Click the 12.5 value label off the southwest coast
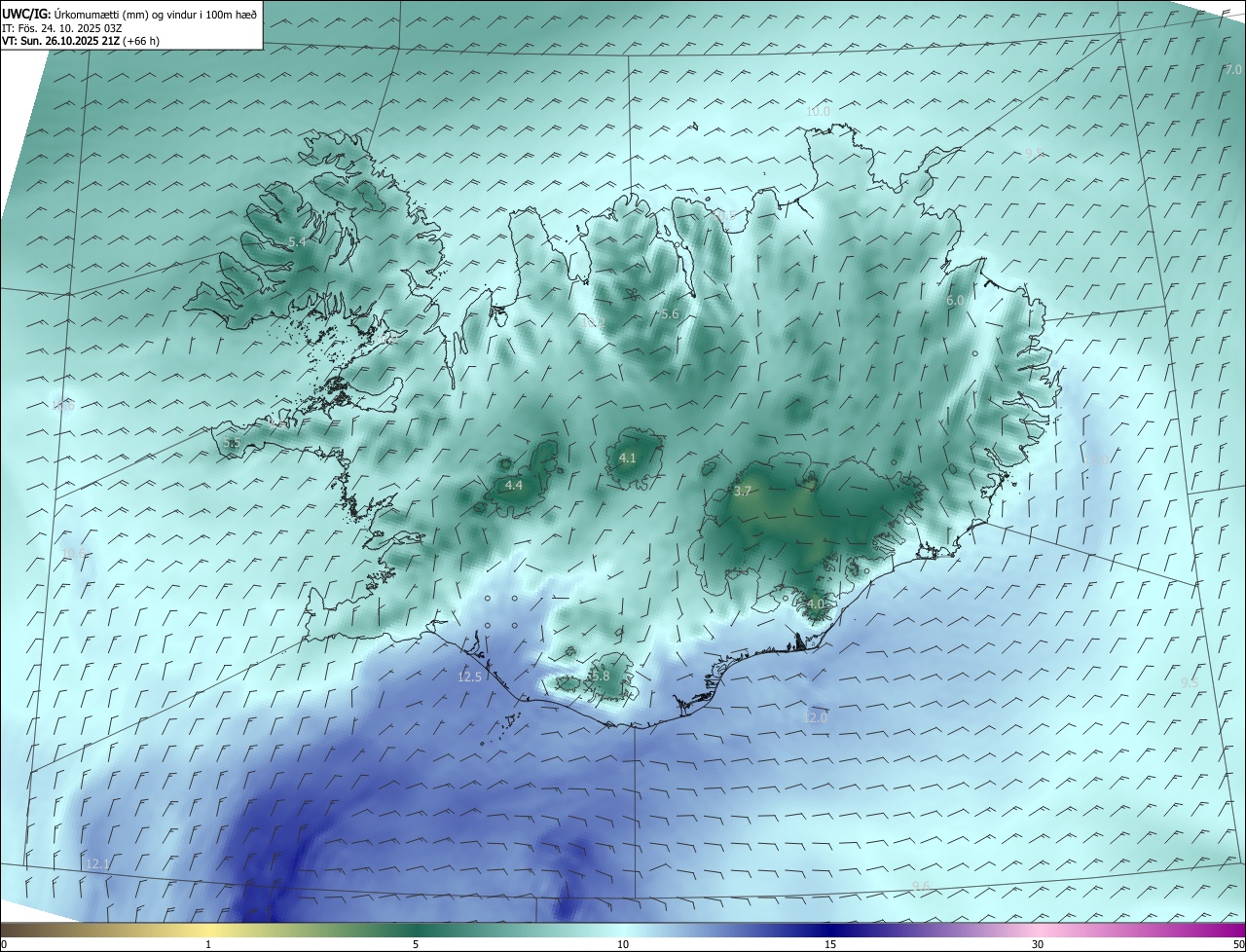 coord(469,677)
